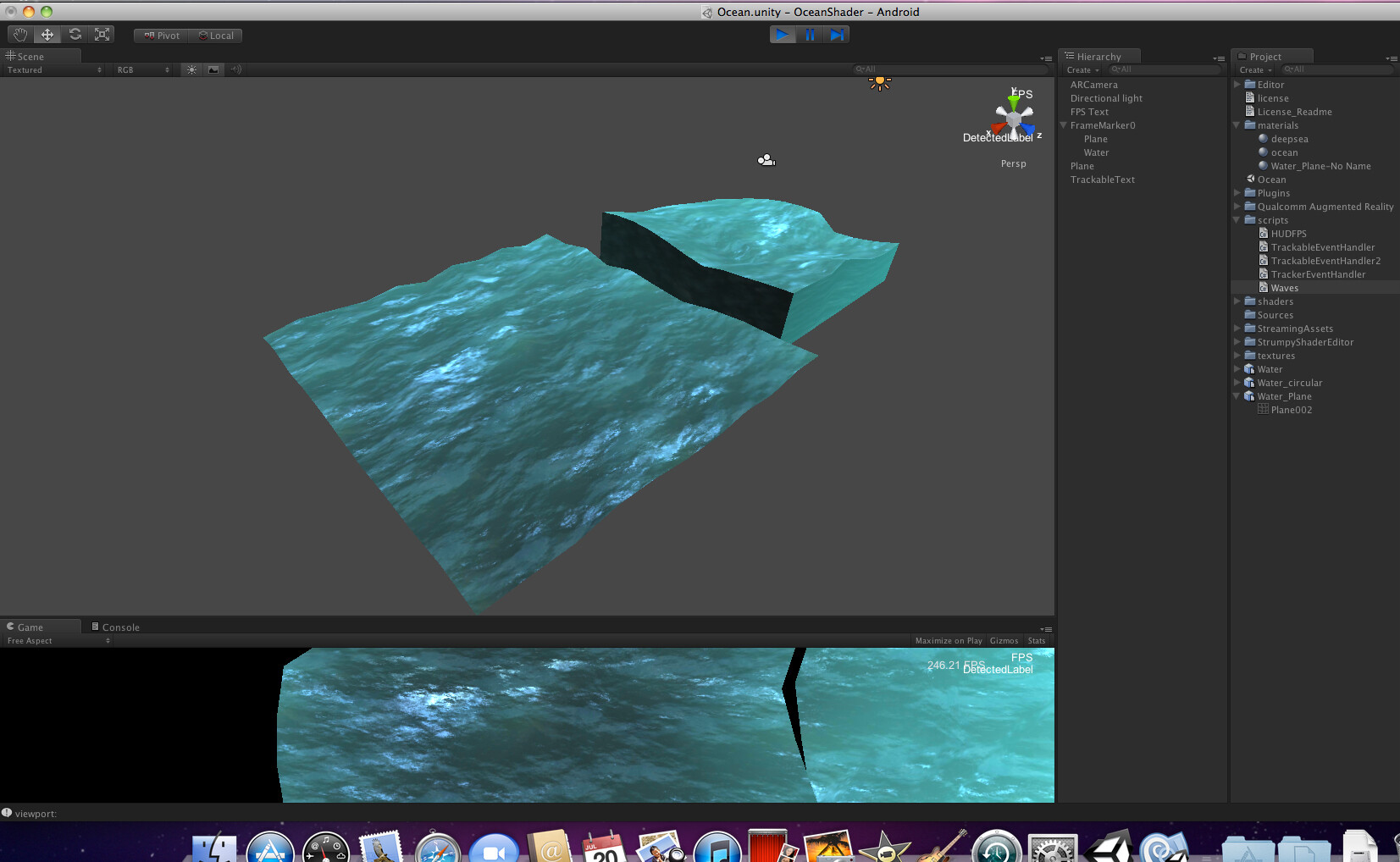Enable Maximize on Play
The width and height of the screenshot is (1400, 862).
[948, 640]
